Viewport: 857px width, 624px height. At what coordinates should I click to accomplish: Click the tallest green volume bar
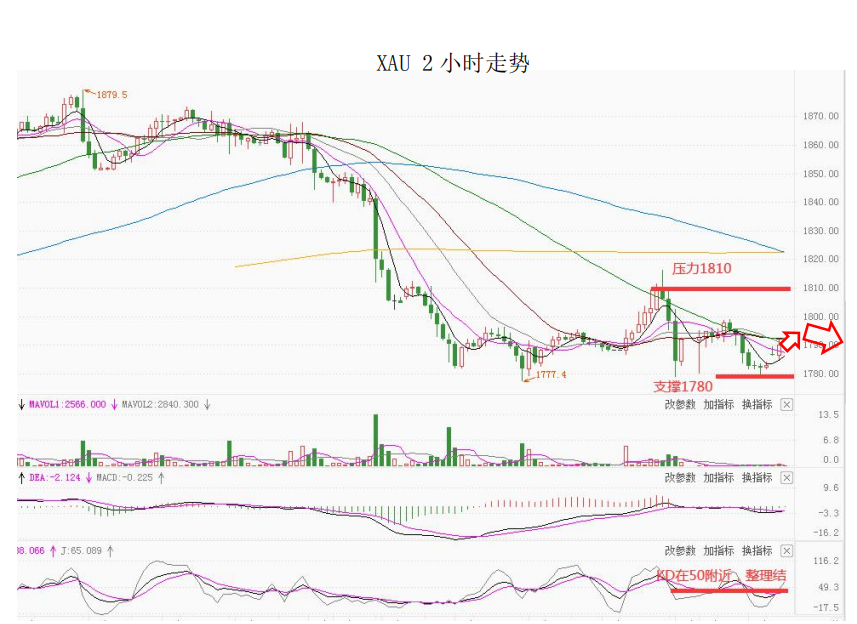pos(376,440)
